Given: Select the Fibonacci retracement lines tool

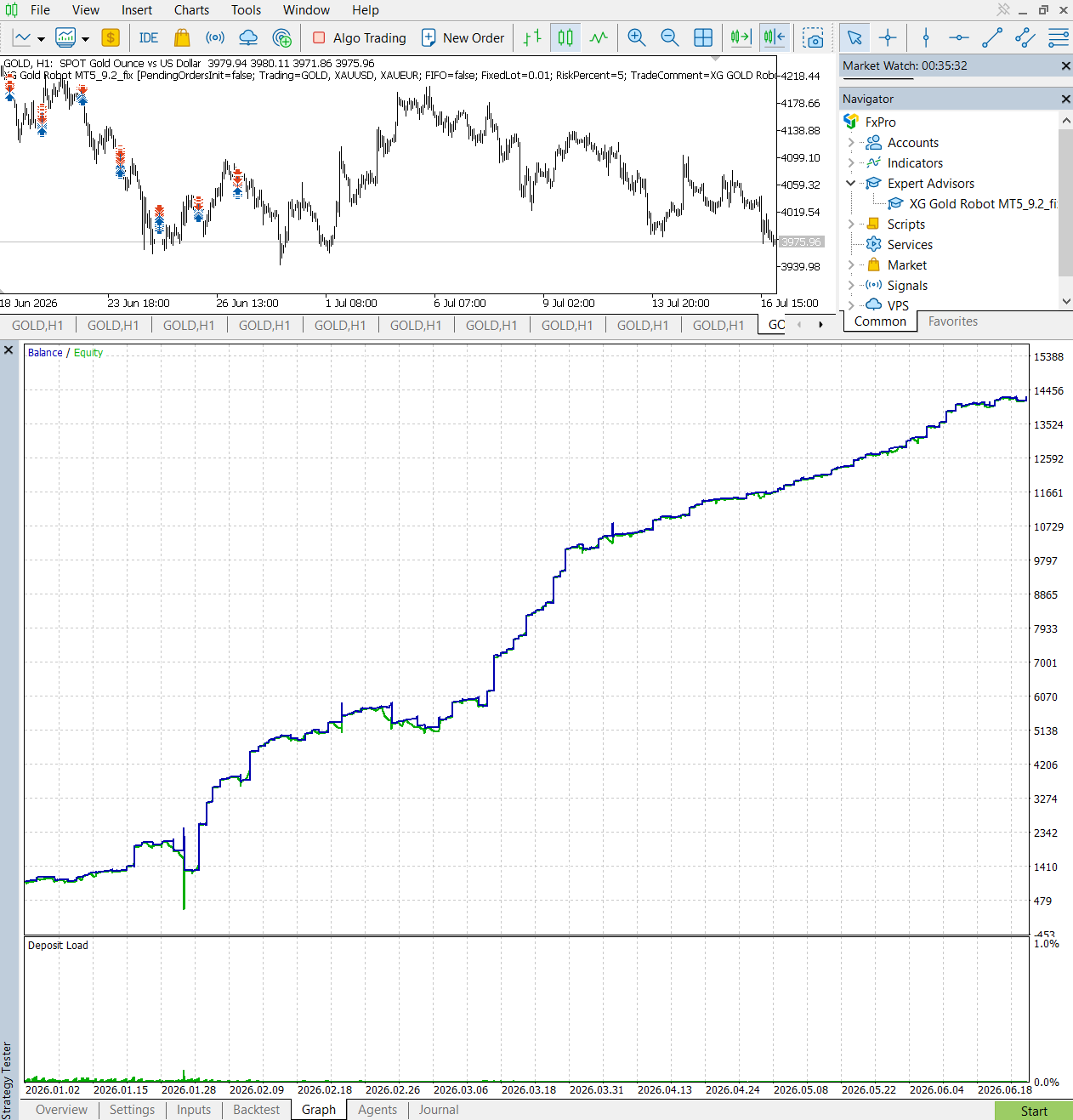Looking at the screenshot, I should coord(1059,37).
